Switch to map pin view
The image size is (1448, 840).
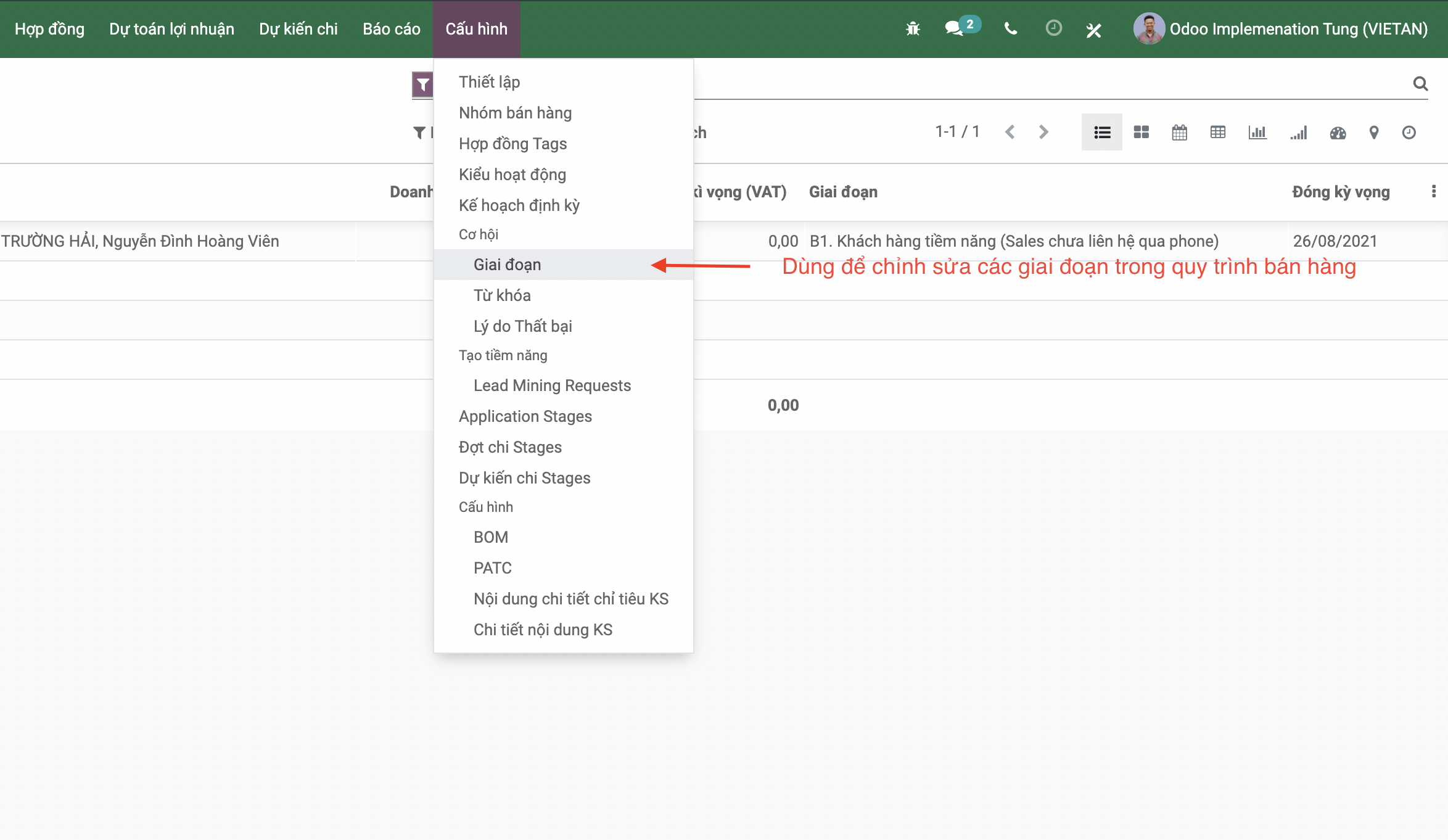pos(1373,133)
